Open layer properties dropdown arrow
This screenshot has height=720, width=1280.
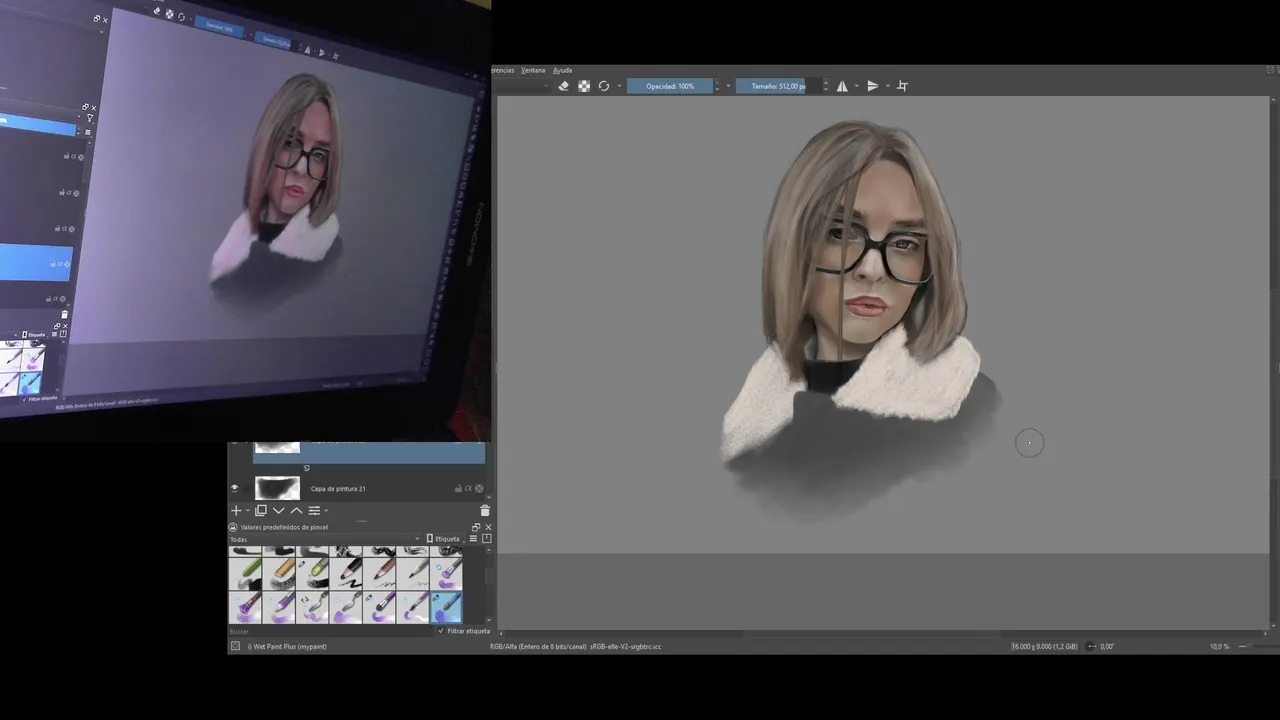325,511
